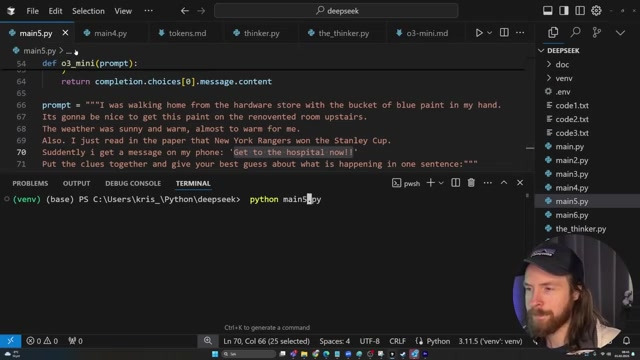Image resolution: width=640 pixels, height=360 pixels.
Task: Open run options dropdown arrow
Action: (489, 33)
